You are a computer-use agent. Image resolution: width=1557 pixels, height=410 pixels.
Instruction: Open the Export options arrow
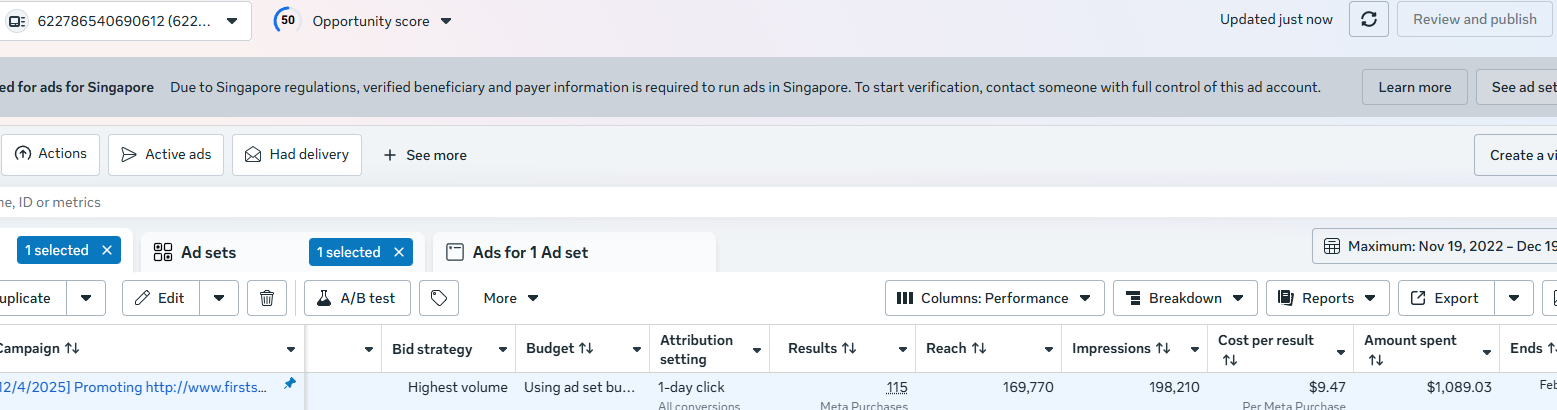(x=1514, y=298)
